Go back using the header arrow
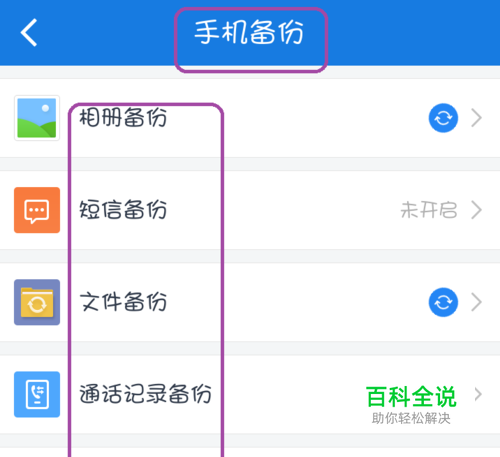This screenshot has height=457, width=500. point(29,32)
